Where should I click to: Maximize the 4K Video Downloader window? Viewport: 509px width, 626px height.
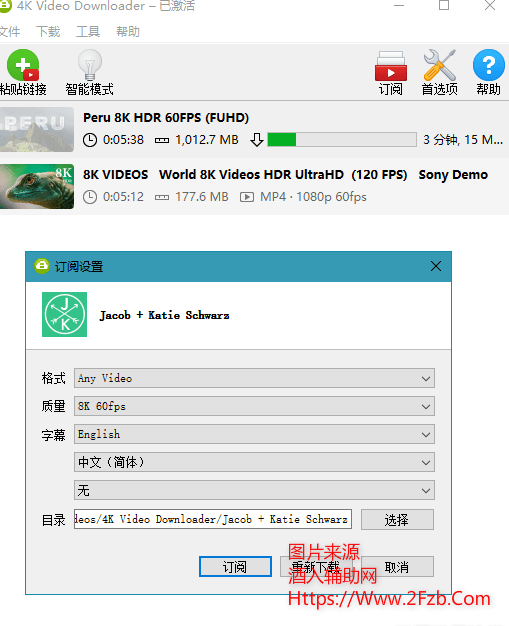click(x=444, y=6)
